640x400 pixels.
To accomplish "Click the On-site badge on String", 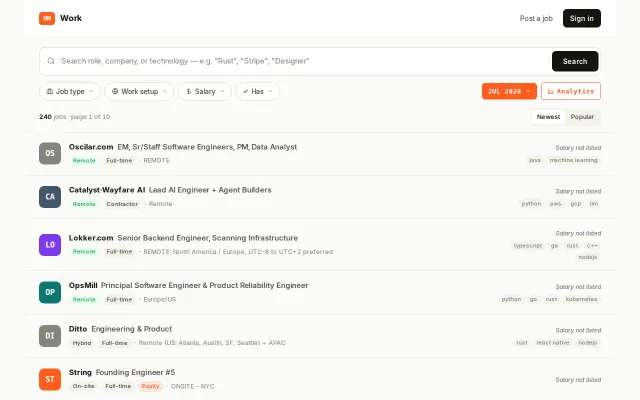I will point(84,386).
